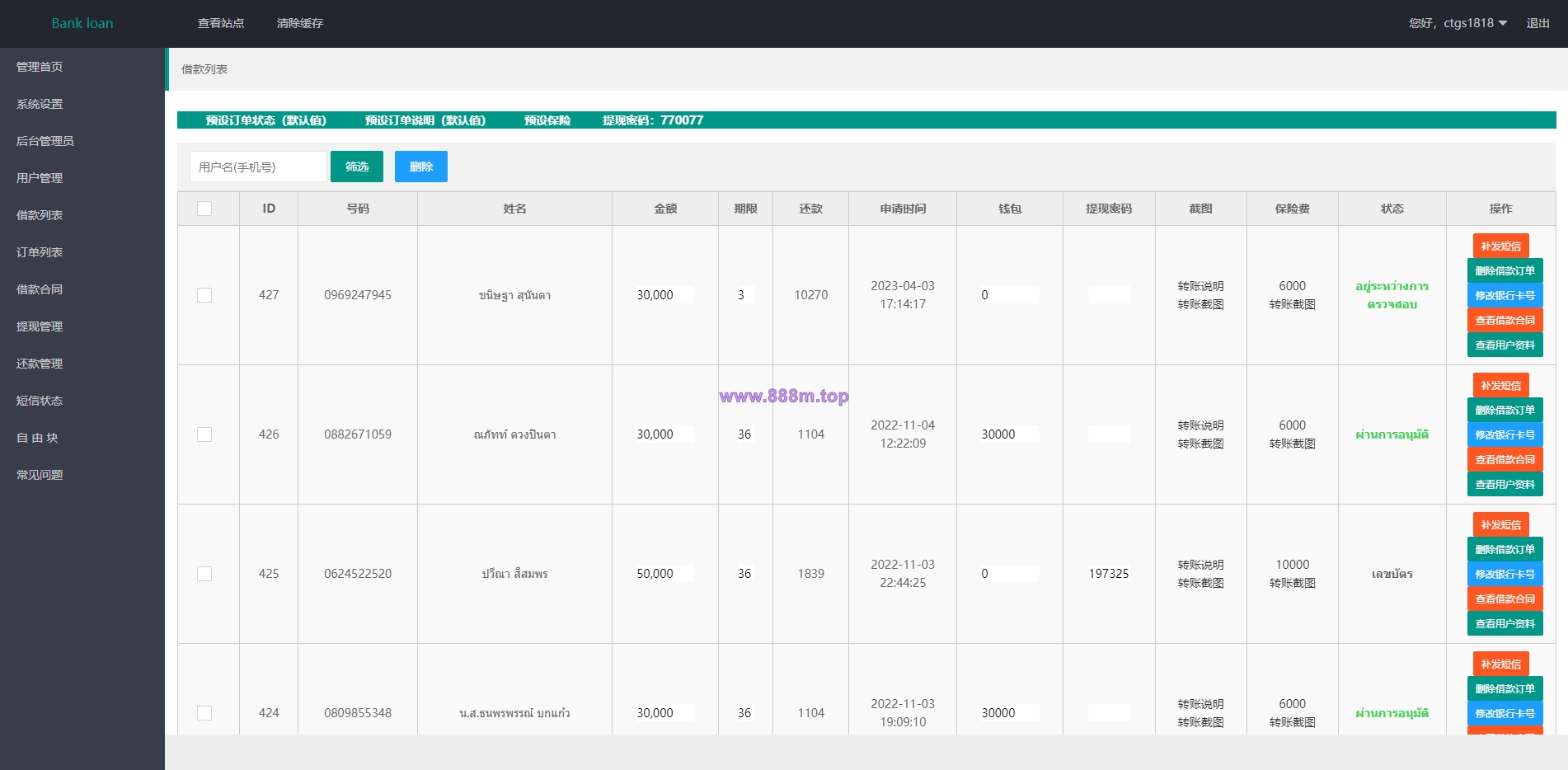Click the 借款列表 page title
1568x770 pixels.
tap(204, 69)
